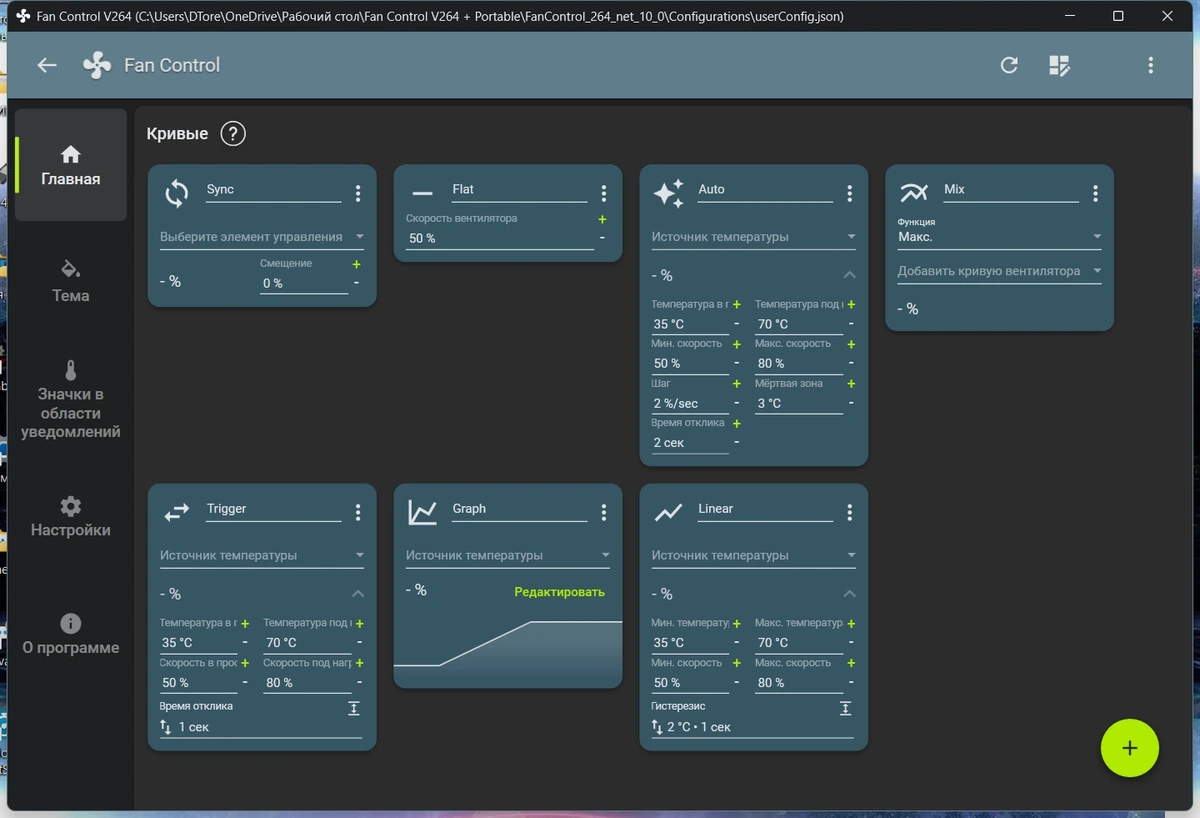Image resolution: width=1200 pixels, height=818 pixels.
Task: Open help icon next to Кривые
Action: [x=233, y=133]
